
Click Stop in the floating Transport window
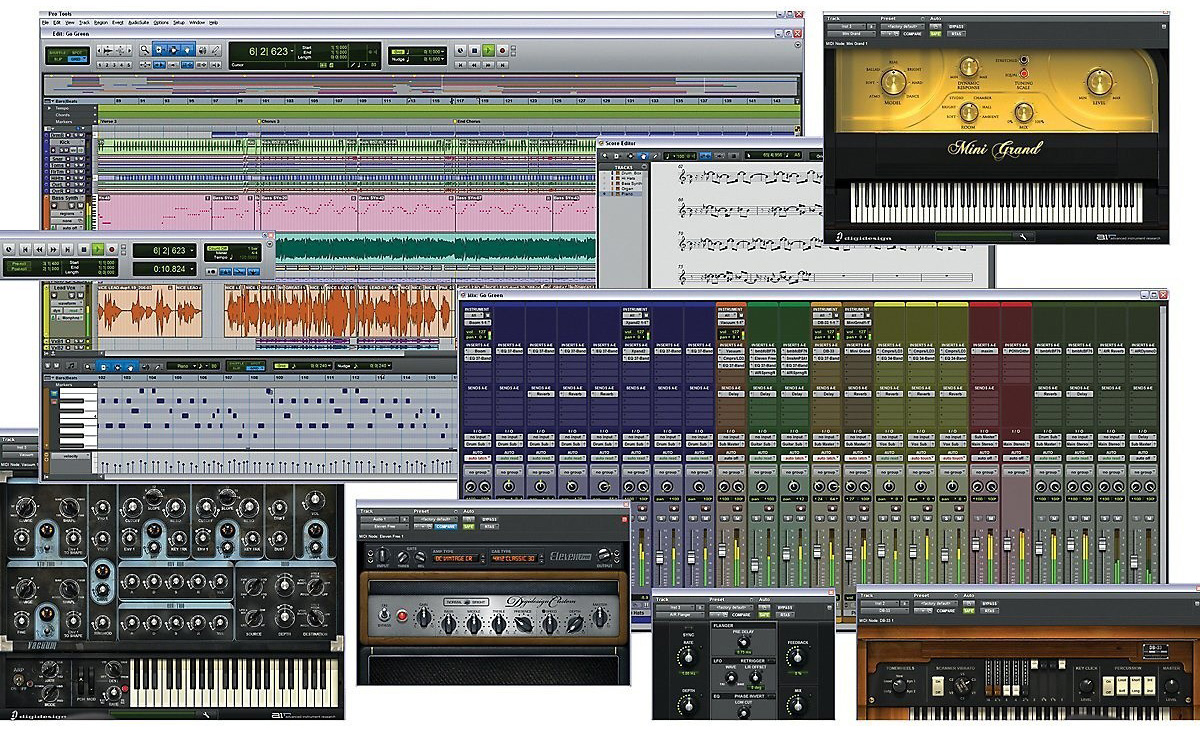click(x=82, y=248)
